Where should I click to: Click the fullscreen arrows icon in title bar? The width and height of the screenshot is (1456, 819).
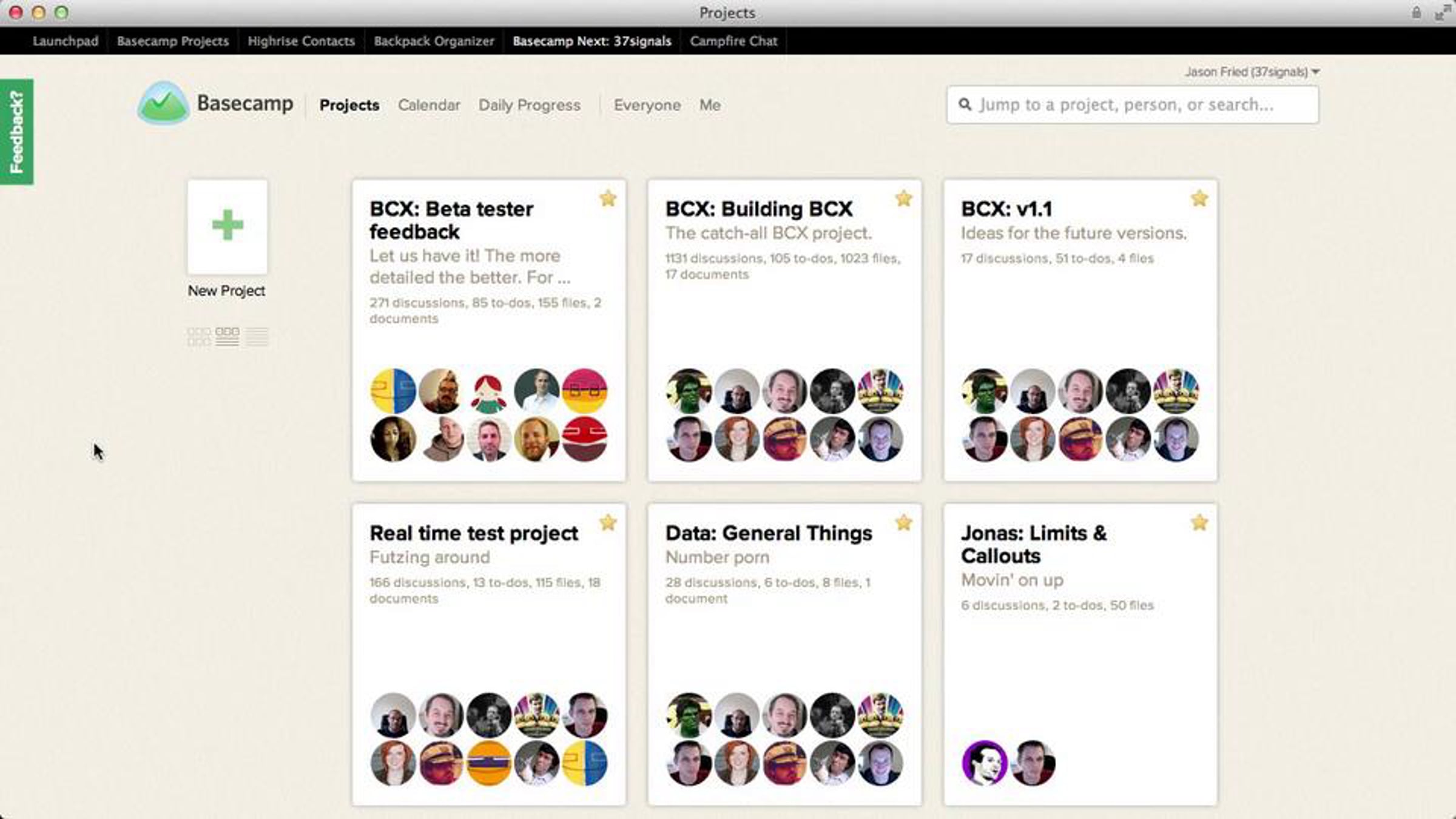1443,13
